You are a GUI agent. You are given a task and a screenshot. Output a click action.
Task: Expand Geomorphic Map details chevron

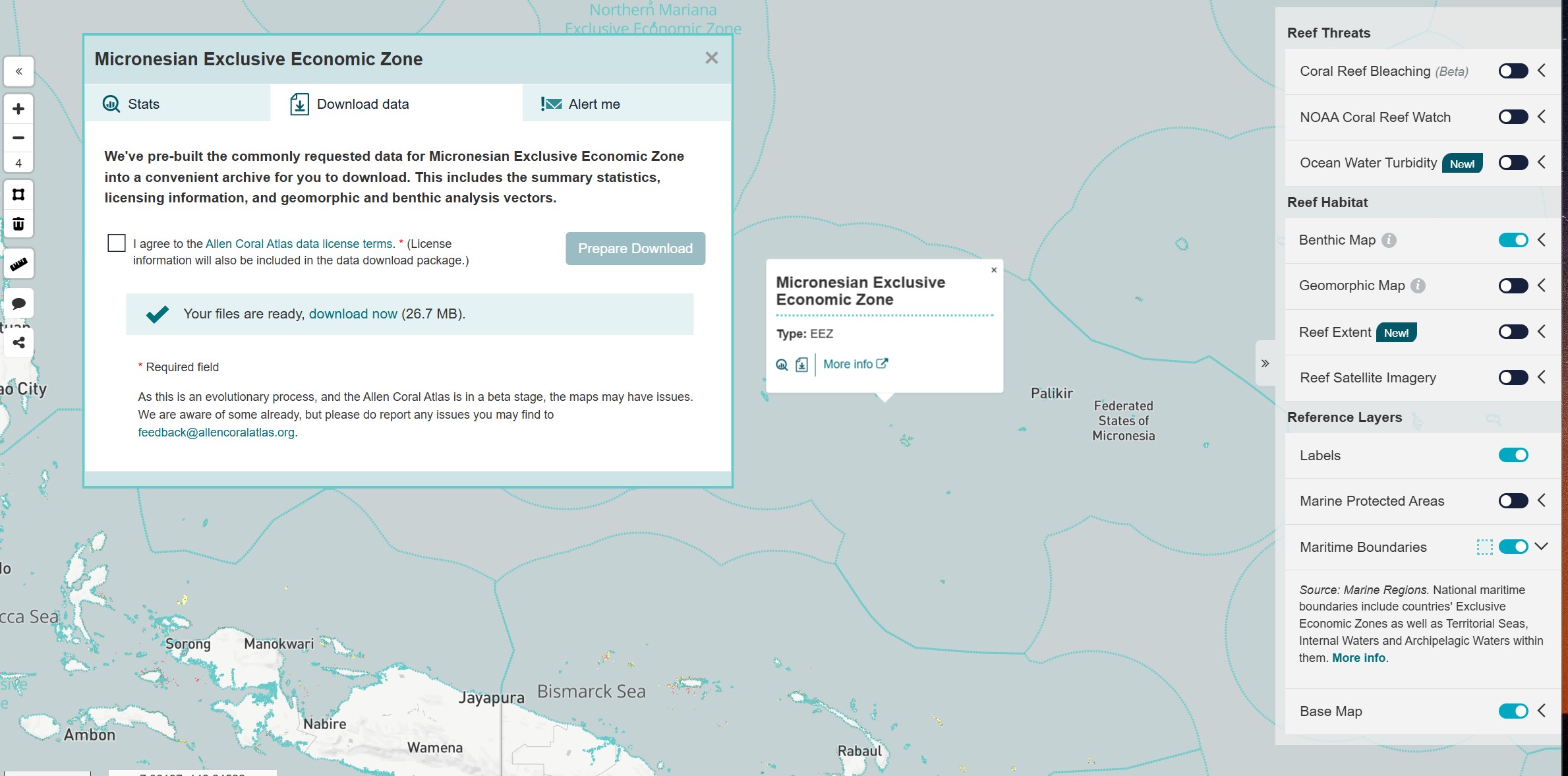pos(1542,285)
